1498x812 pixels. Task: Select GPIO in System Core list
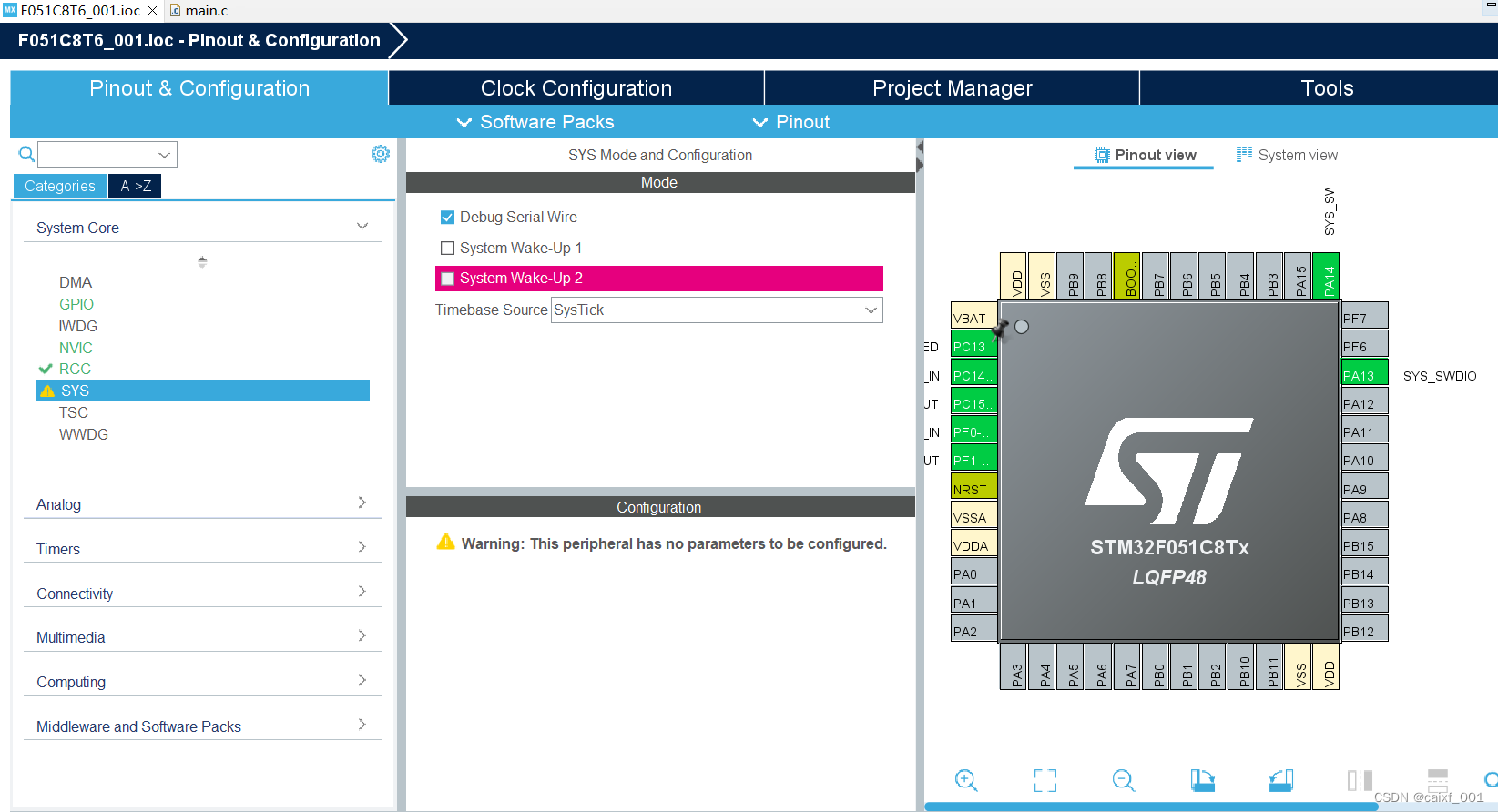pos(76,304)
